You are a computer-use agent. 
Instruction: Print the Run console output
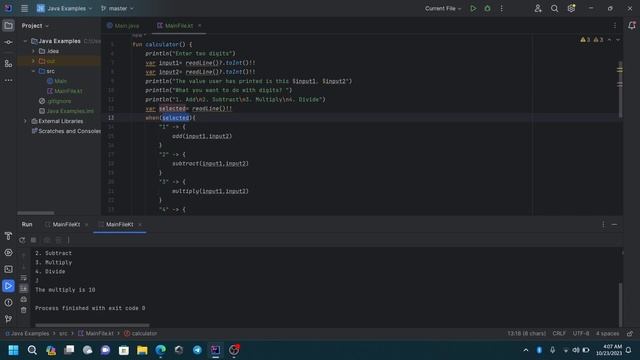(24, 300)
